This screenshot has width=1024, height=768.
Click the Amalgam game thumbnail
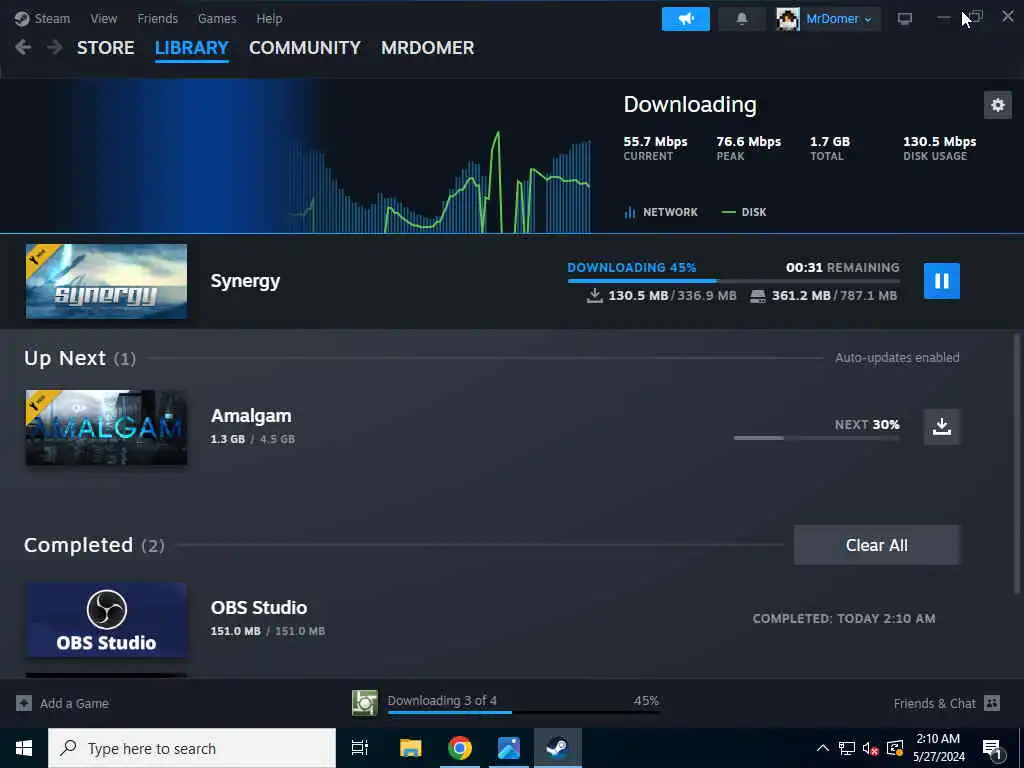106,428
